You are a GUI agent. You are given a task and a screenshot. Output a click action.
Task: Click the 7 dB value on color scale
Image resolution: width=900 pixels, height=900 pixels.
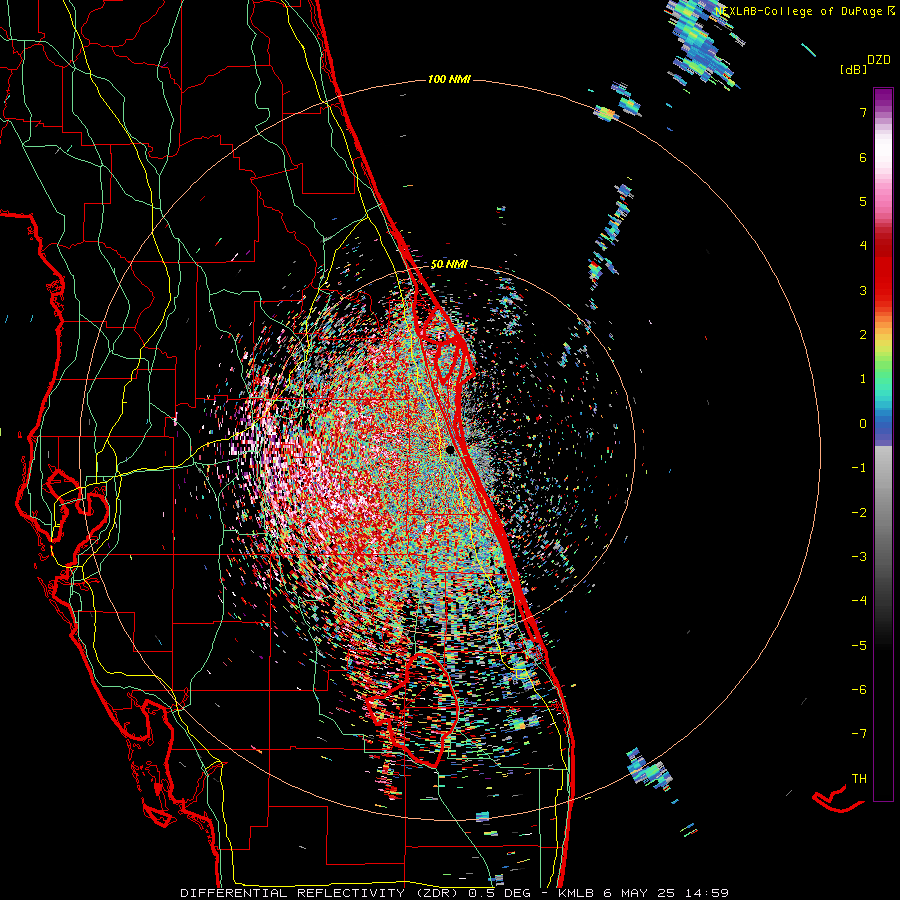(863, 112)
